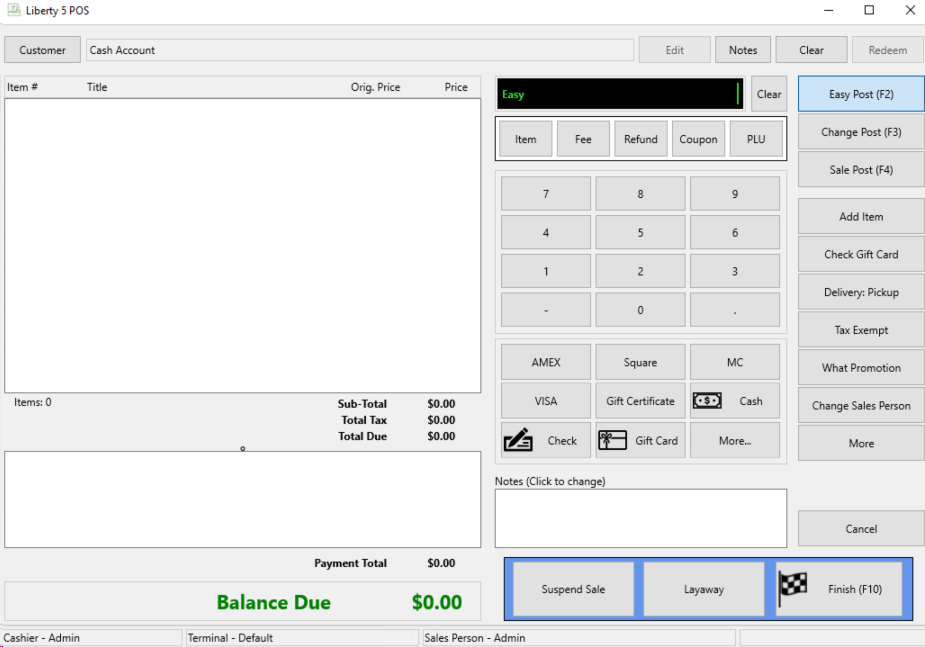Tap keypad digit 1
Viewport: 925px width, 647px height.
(x=546, y=271)
